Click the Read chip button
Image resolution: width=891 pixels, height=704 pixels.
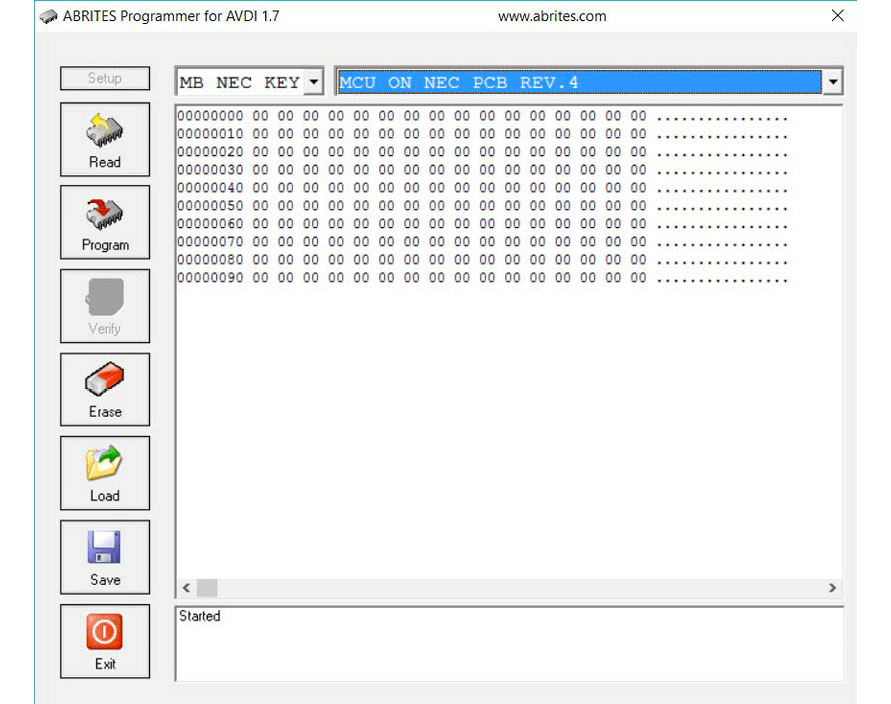click(105, 140)
